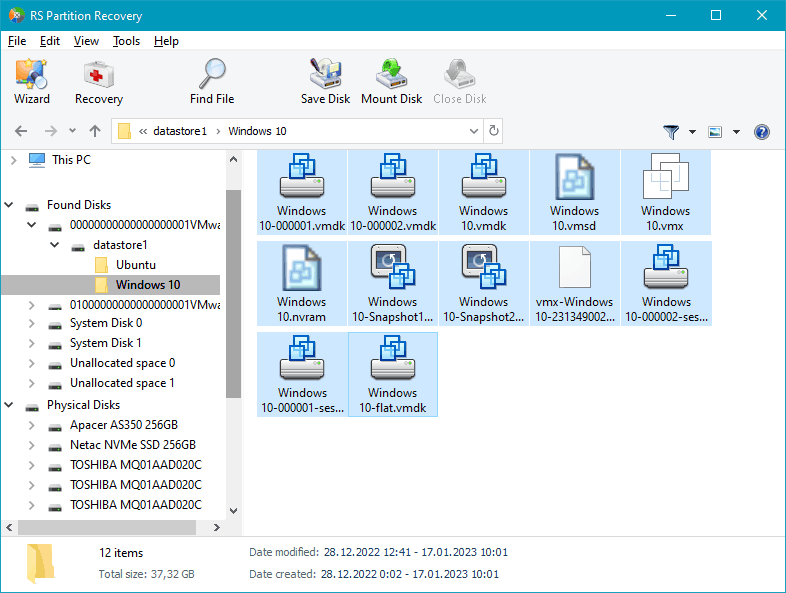Select the Windows 10.vmsd file

pos(574,192)
